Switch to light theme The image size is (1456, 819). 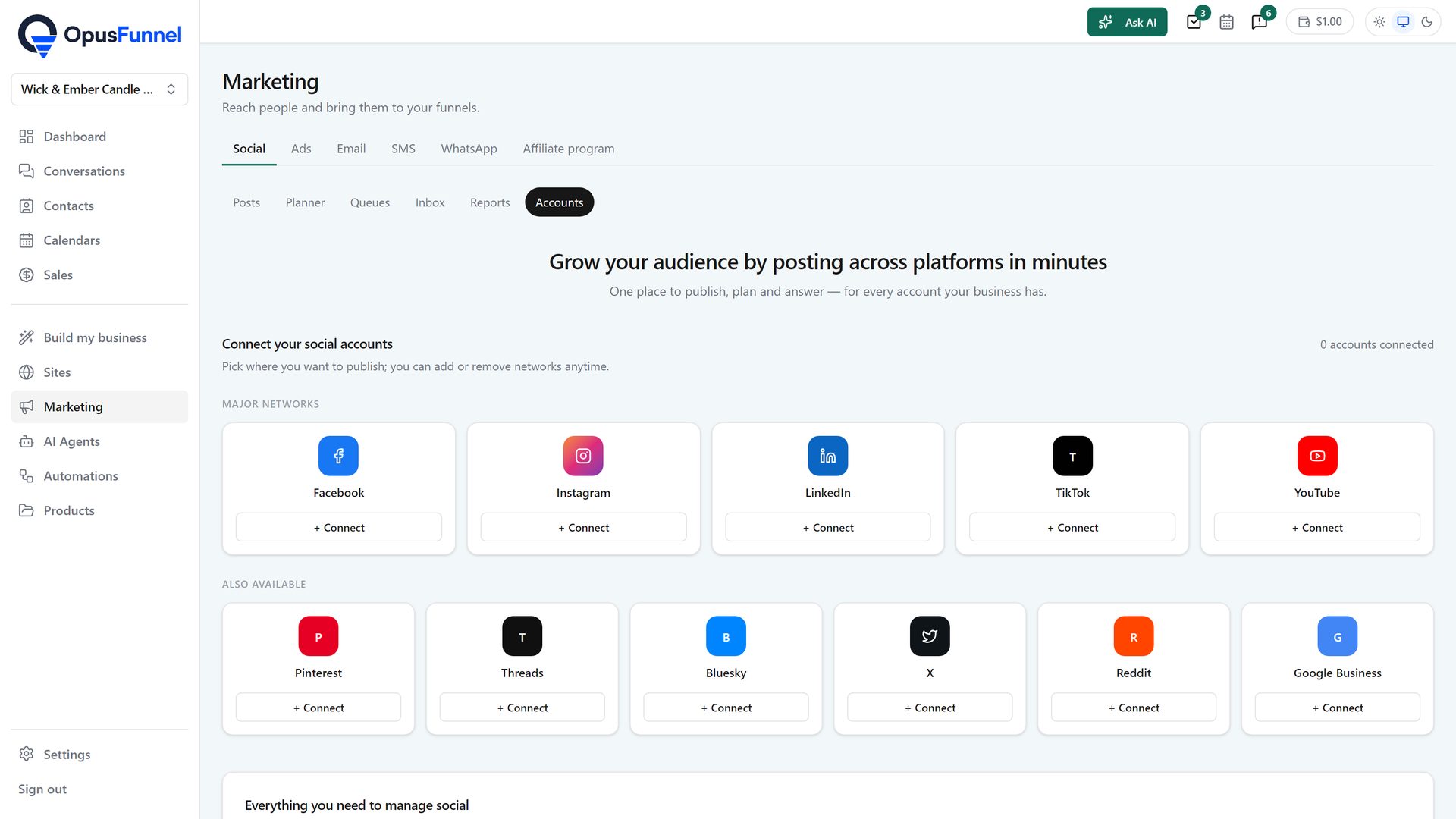(x=1379, y=22)
